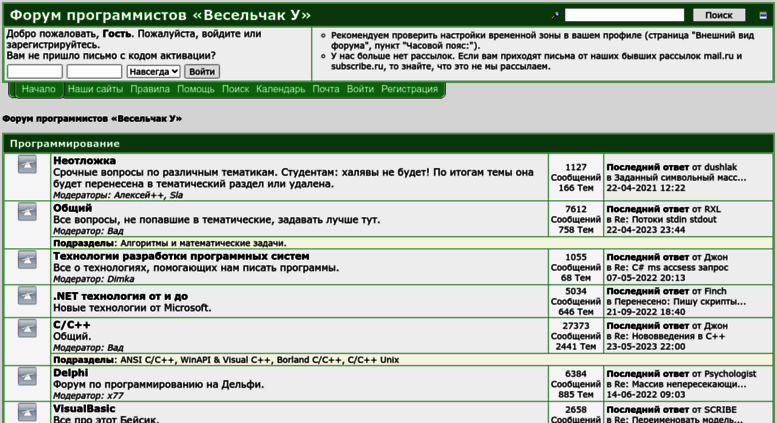Open moderator Dimka profile
This screenshot has height=423, width=777.
point(121,279)
